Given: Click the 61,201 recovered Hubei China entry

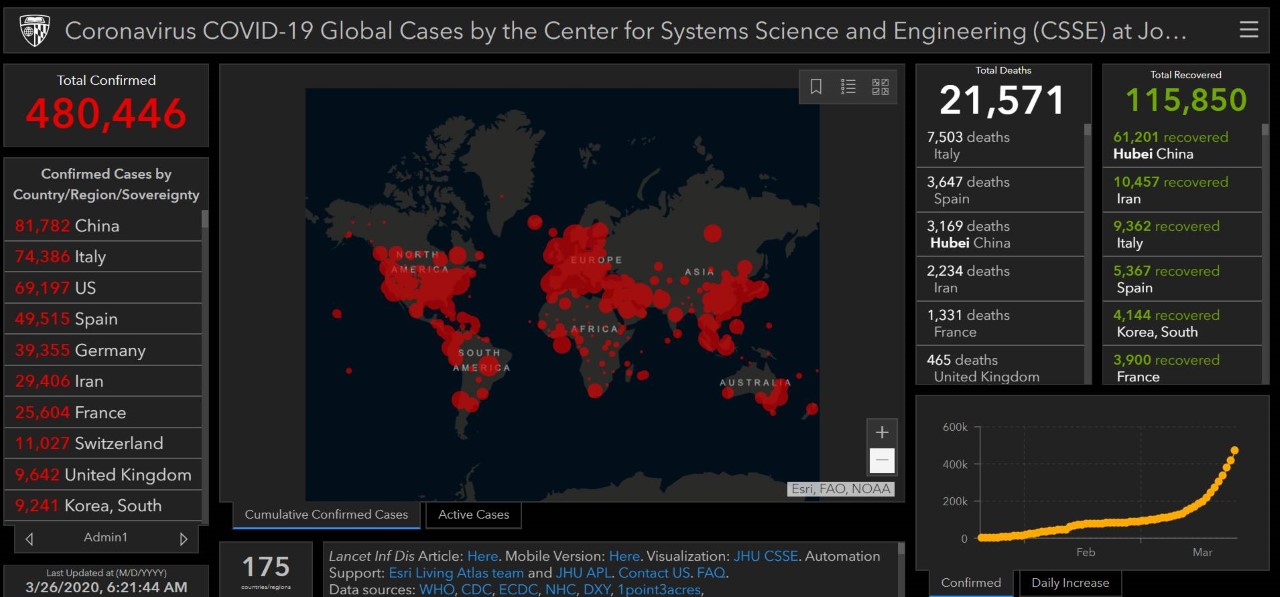Looking at the screenshot, I should click(1182, 145).
